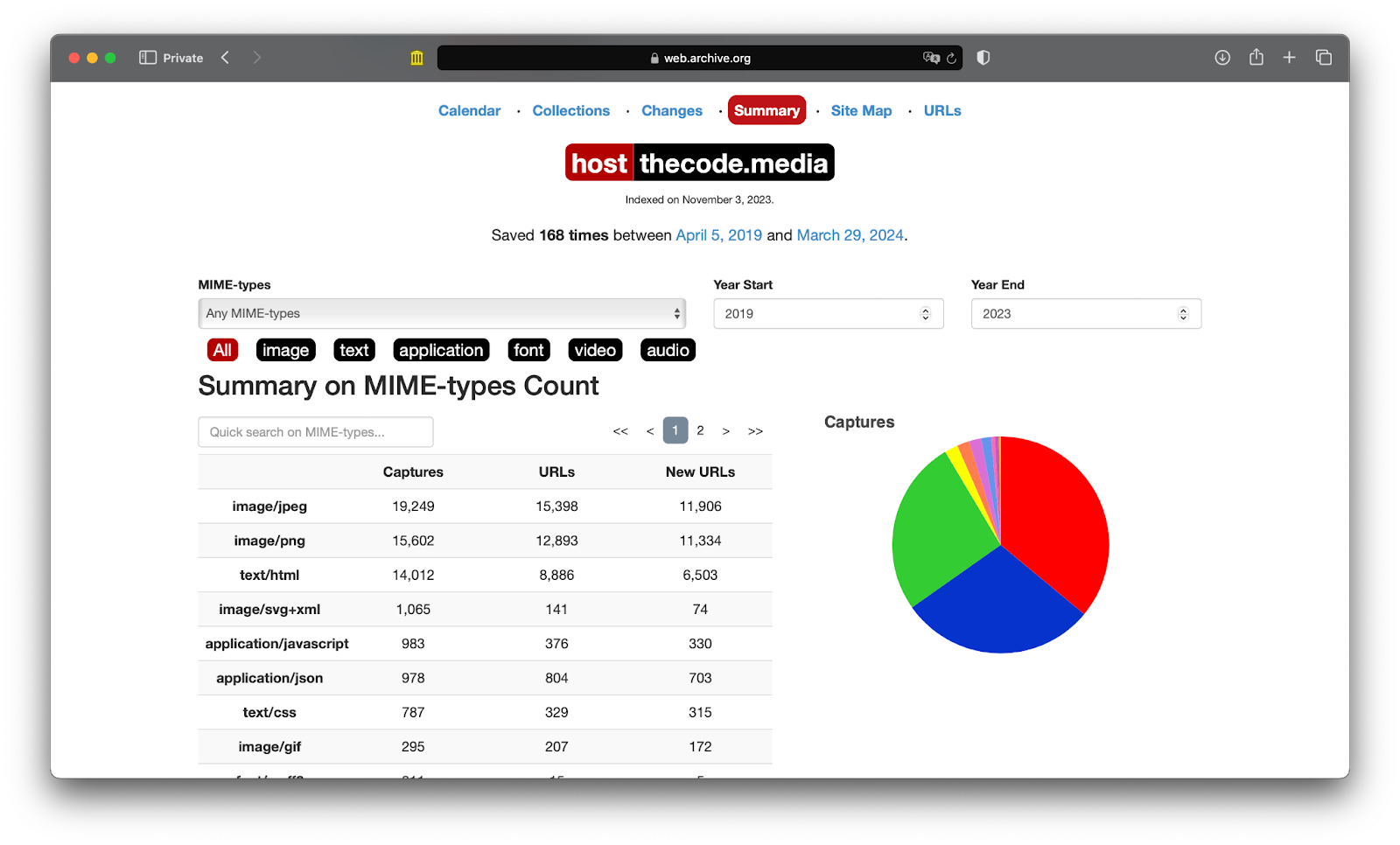Go back with the browser back arrow
The height and width of the screenshot is (845, 1400).
[226, 58]
